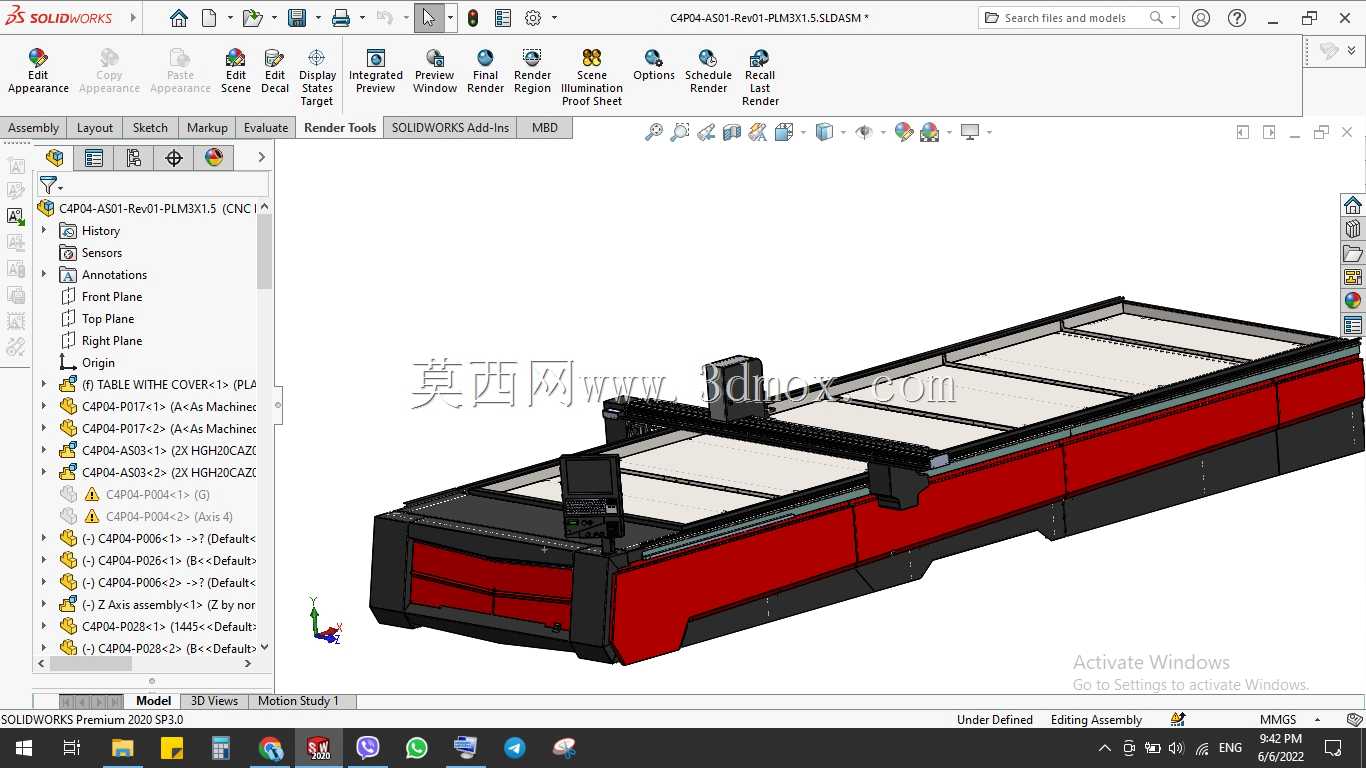Launch the Edit Decal tool
The width and height of the screenshot is (1366, 768).
(275, 71)
